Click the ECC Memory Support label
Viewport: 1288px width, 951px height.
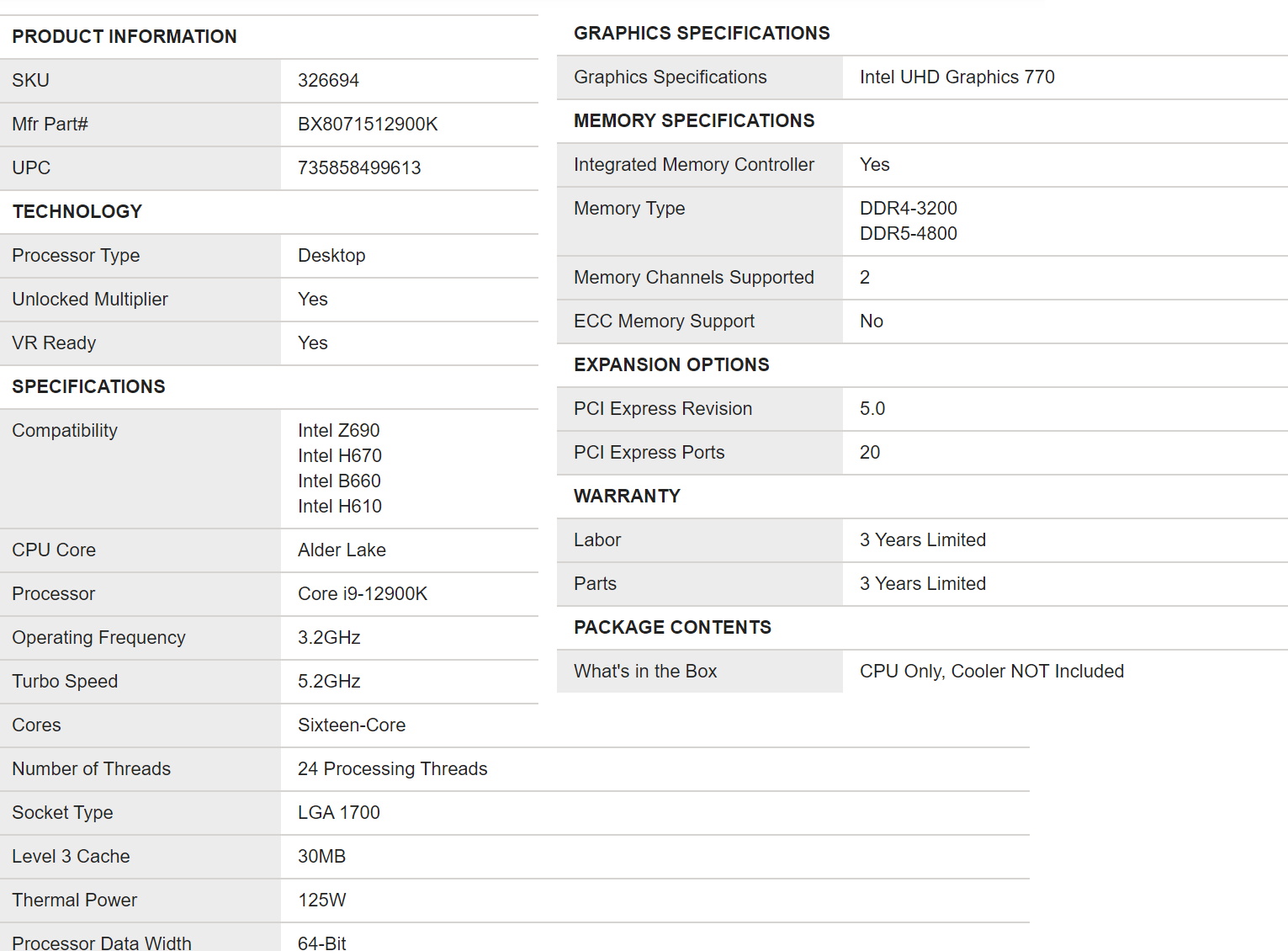pyautogui.click(x=664, y=321)
